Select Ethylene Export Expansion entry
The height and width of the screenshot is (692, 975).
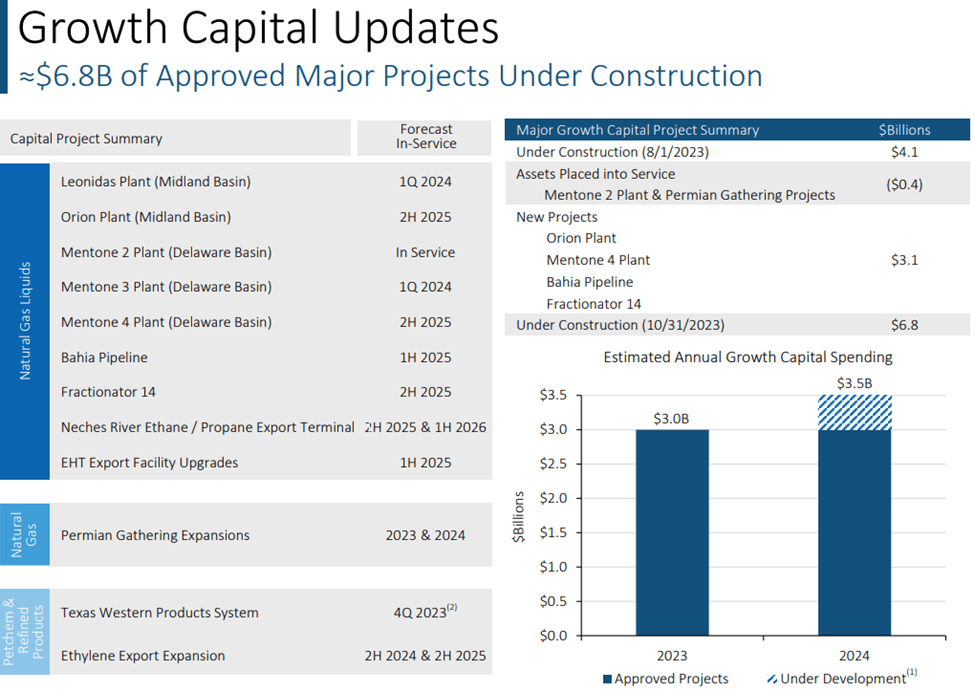[143, 655]
